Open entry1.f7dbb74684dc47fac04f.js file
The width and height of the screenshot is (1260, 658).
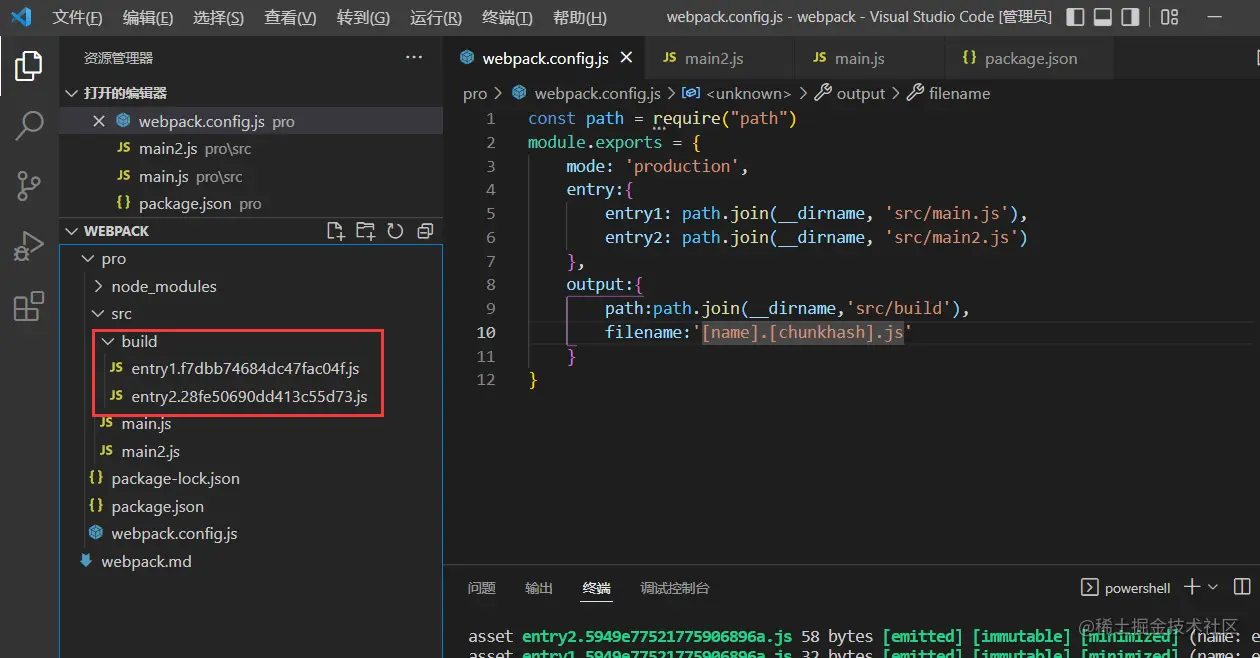click(x=245, y=369)
